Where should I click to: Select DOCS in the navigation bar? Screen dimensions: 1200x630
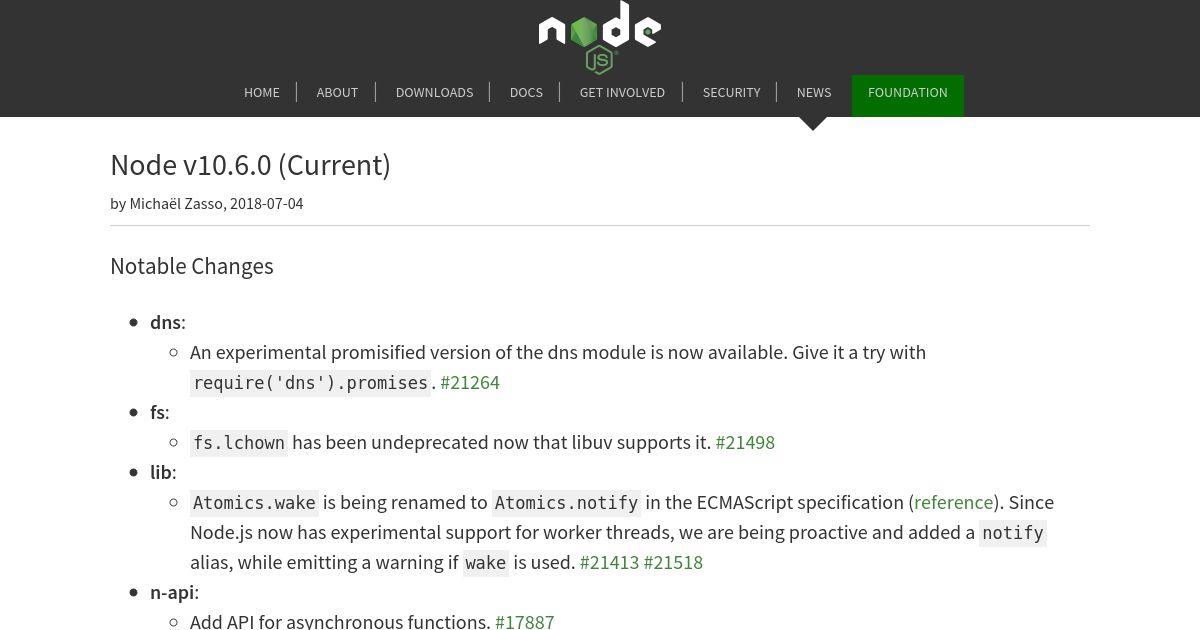click(526, 92)
